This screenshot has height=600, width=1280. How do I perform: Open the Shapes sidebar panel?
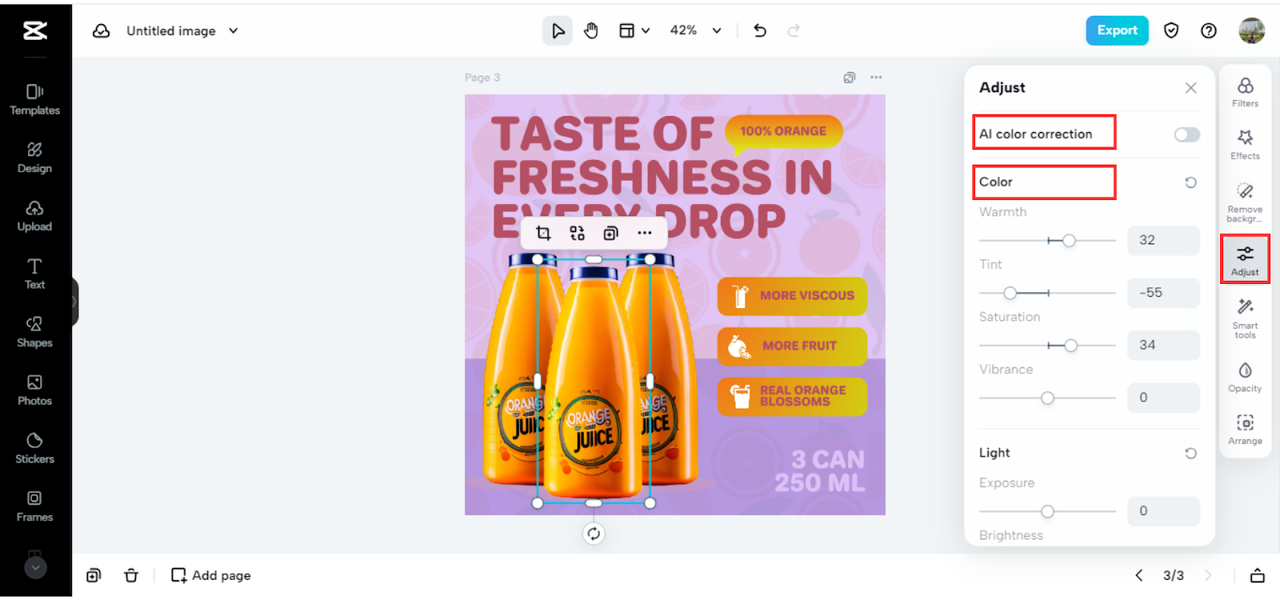tap(35, 332)
